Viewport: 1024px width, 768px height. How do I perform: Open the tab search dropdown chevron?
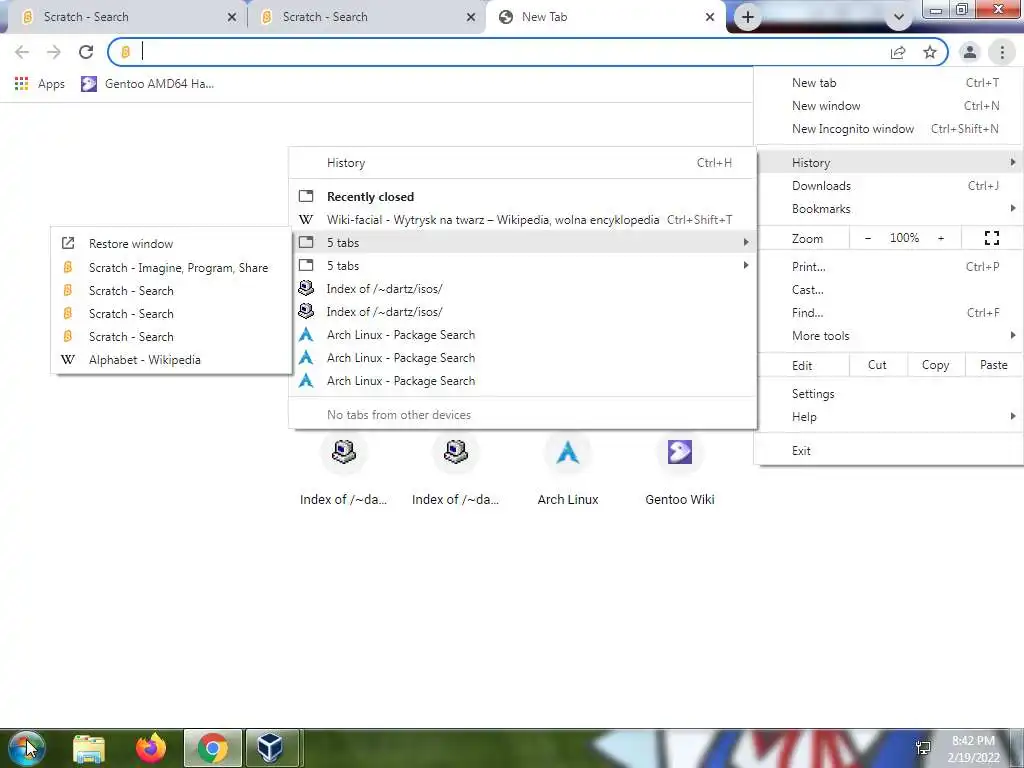[899, 17]
